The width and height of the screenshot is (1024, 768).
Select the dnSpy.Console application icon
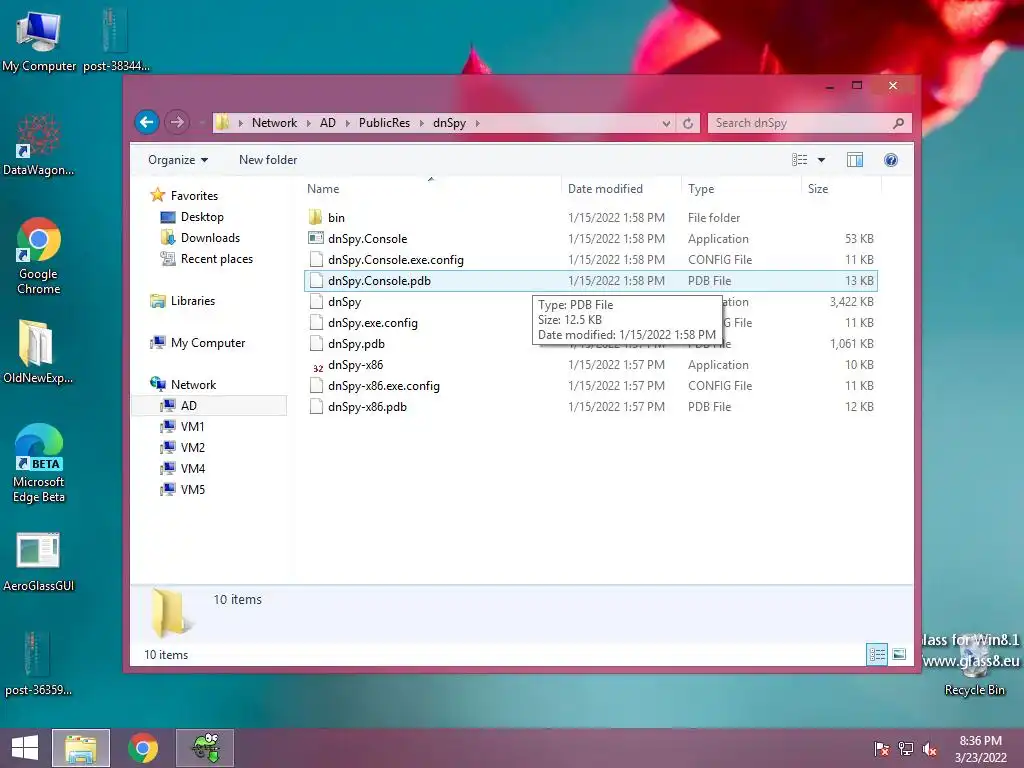(x=316, y=238)
